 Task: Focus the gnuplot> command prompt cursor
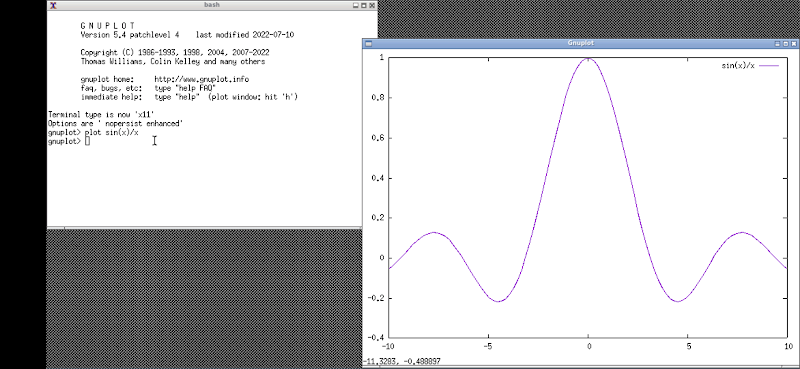coord(87,141)
